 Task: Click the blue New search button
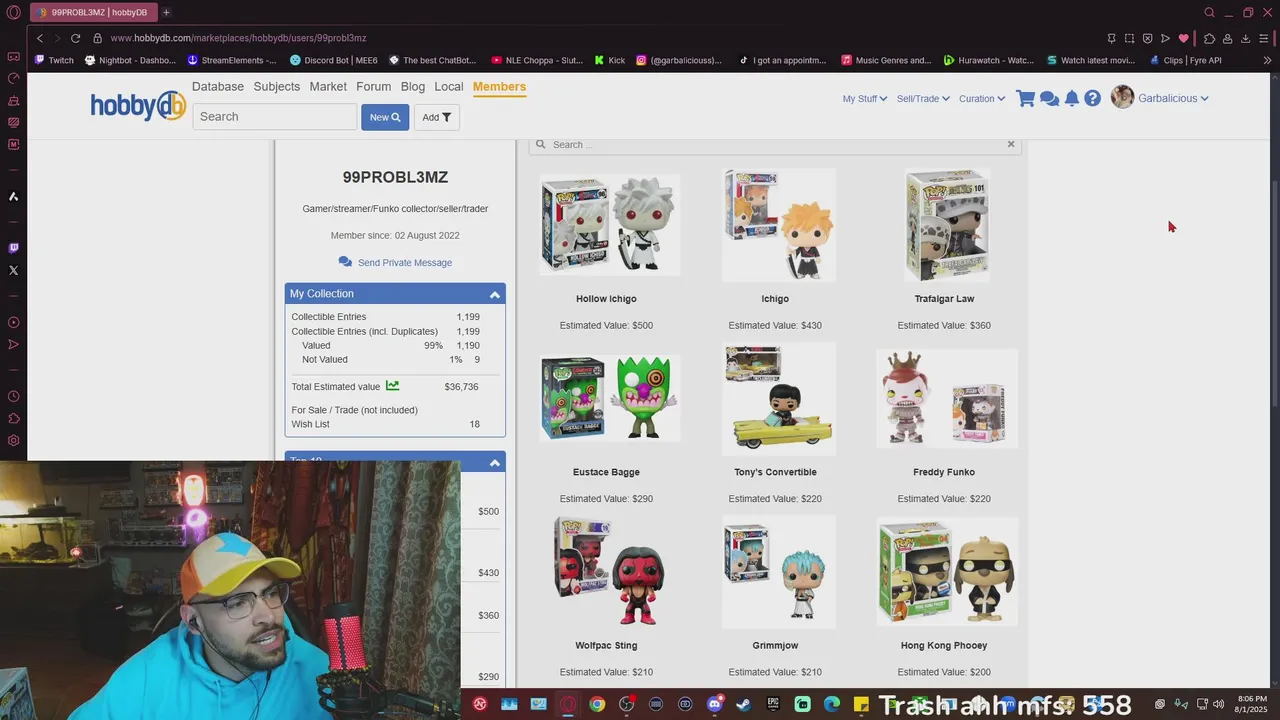pos(385,117)
